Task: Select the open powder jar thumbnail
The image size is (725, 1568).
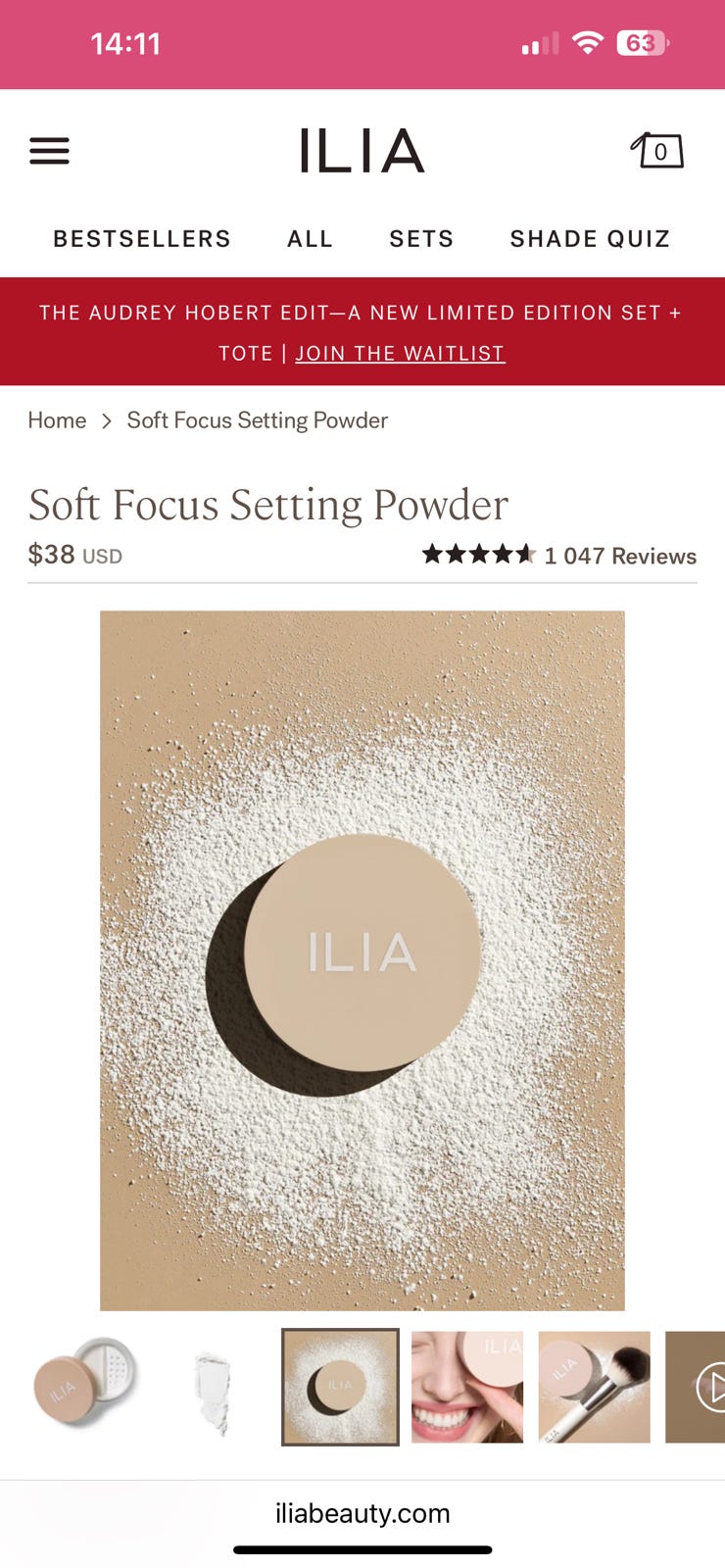Action: 85,1387
